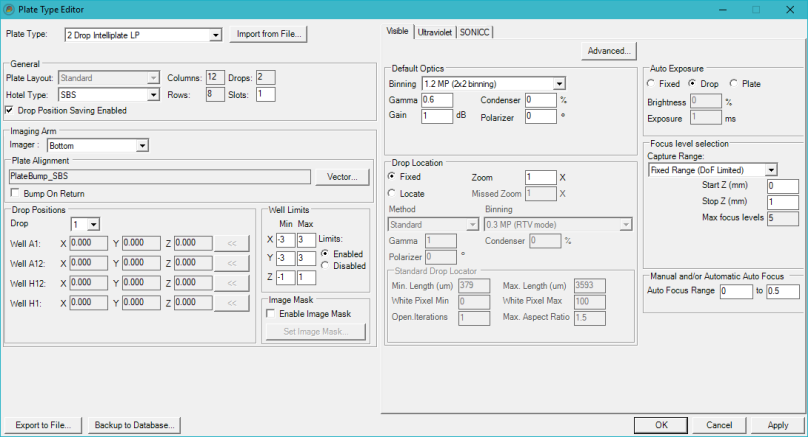The image size is (808, 437).
Task: Click the Cancel button
Action: click(719, 425)
